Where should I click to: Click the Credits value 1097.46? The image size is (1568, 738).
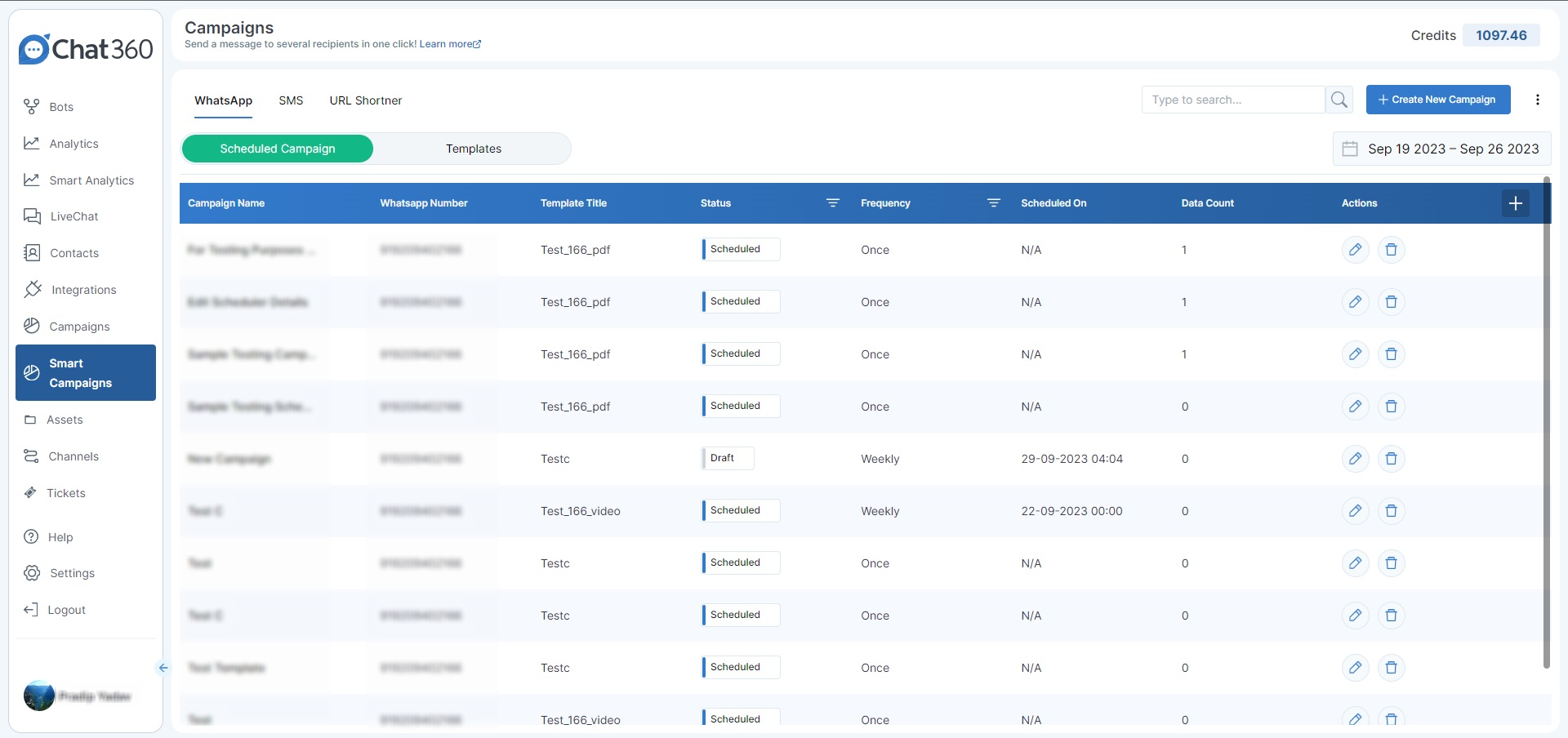[x=1501, y=35]
